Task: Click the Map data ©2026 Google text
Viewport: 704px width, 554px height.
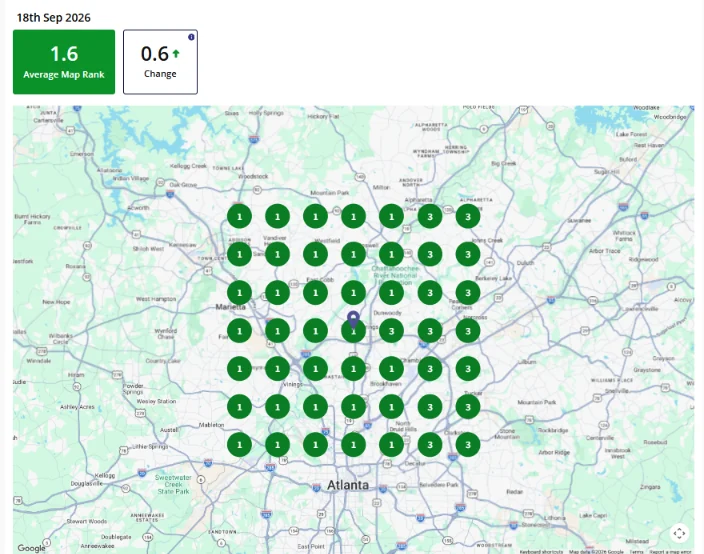Action: (x=596, y=551)
